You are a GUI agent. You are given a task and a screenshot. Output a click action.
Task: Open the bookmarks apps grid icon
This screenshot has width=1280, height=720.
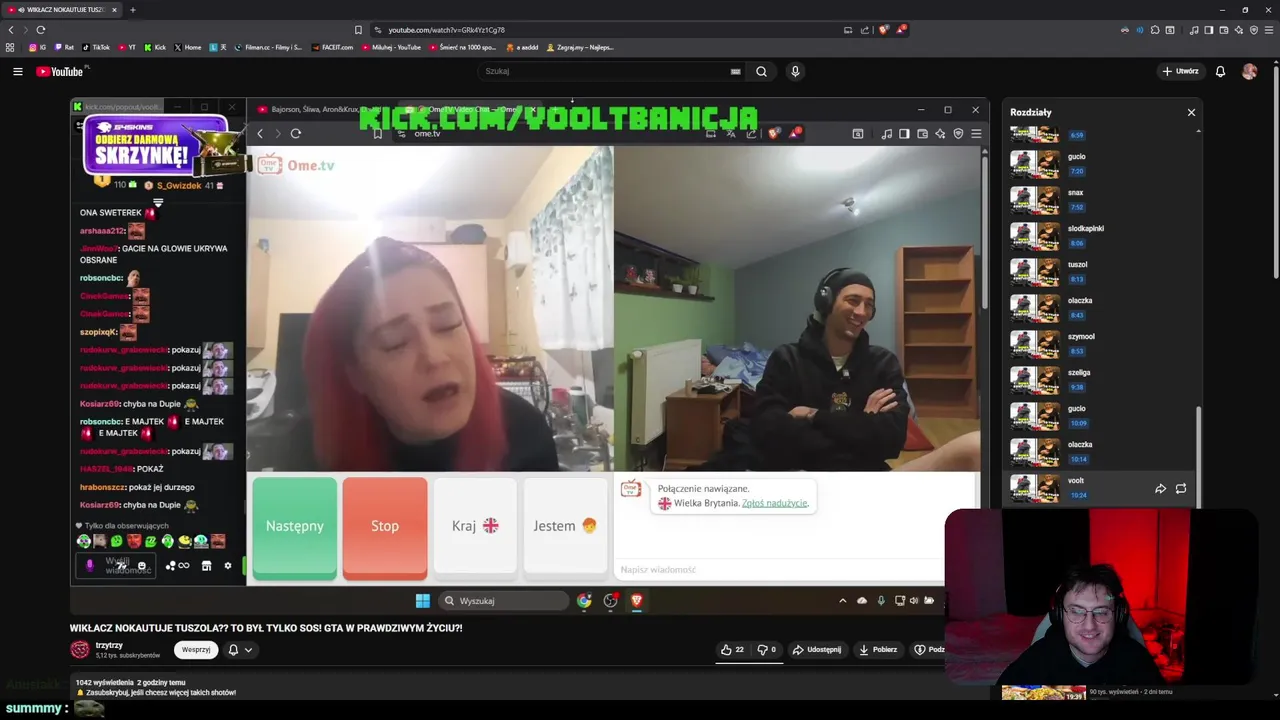(10, 47)
